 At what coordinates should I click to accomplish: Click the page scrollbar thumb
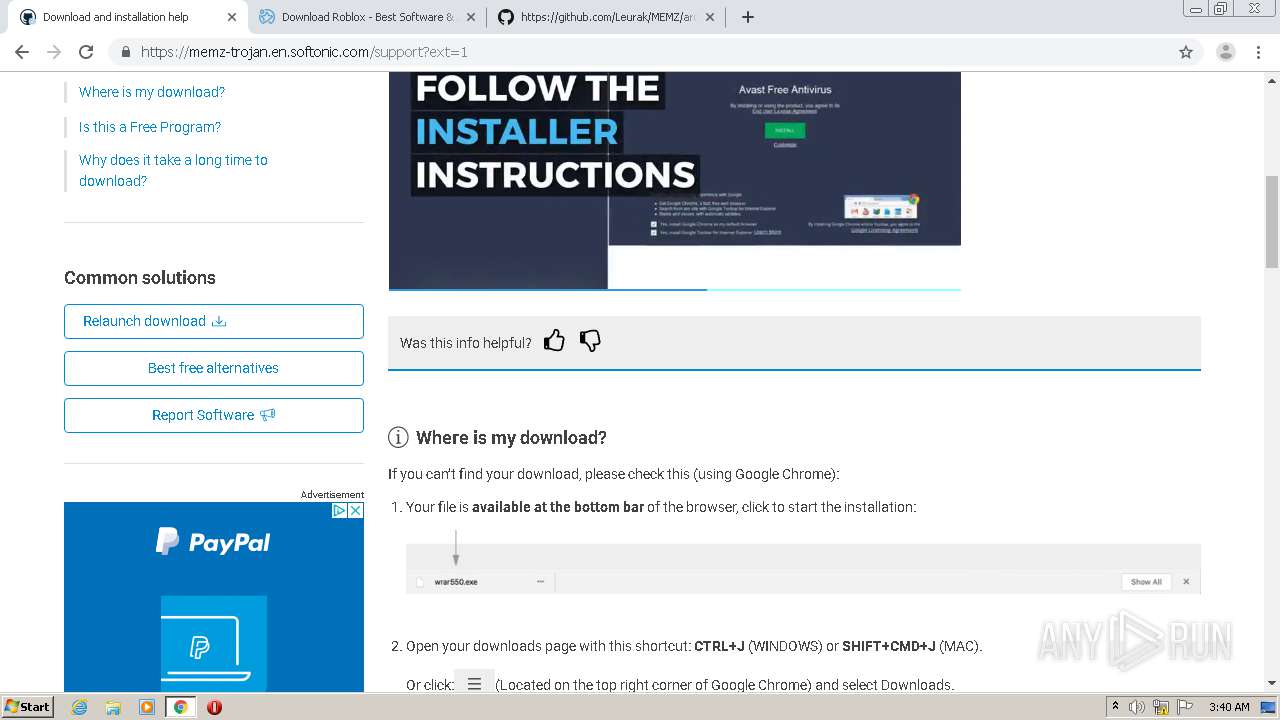[x=1272, y=221]
